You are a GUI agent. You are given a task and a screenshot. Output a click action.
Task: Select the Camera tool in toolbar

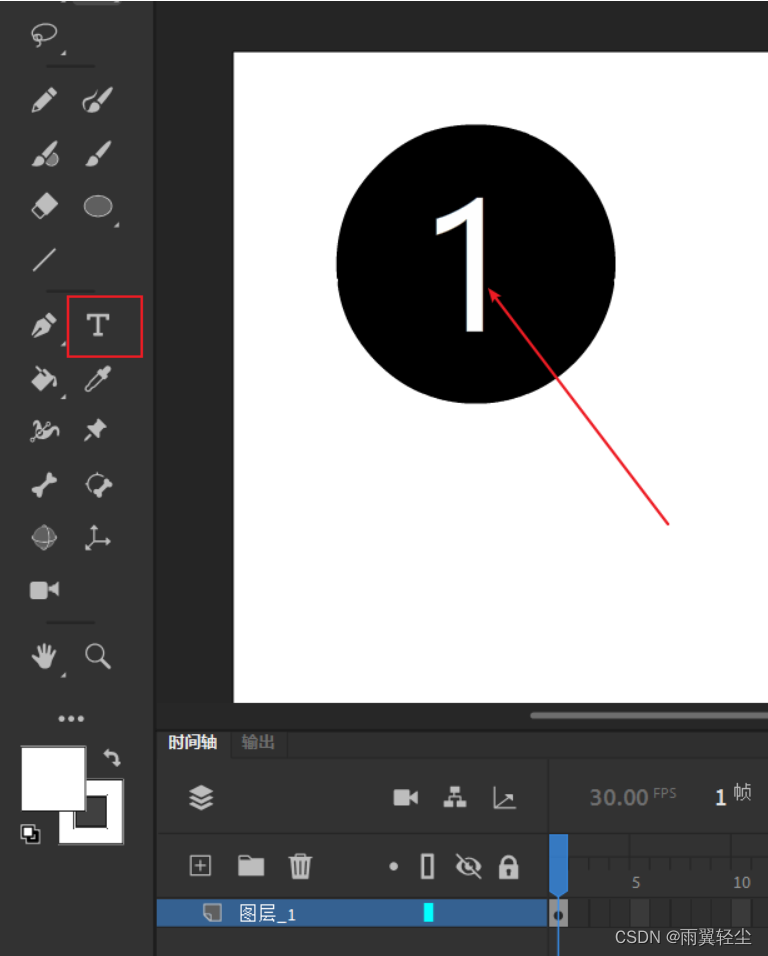coord(44,590)
